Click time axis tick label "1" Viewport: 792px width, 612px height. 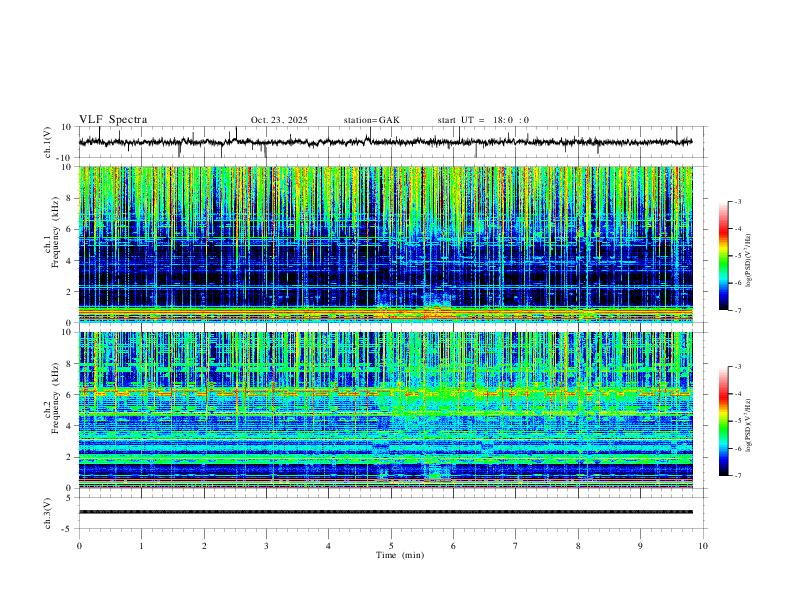tap(141, 546)
